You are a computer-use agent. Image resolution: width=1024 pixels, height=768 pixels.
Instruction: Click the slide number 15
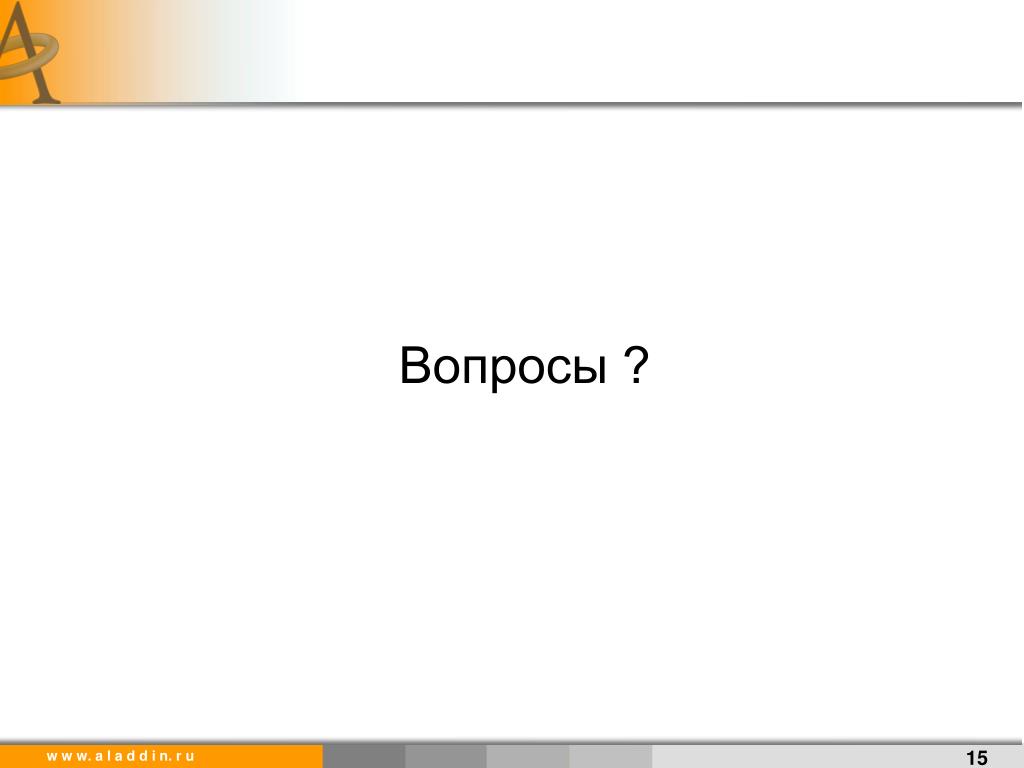[976, 758]
